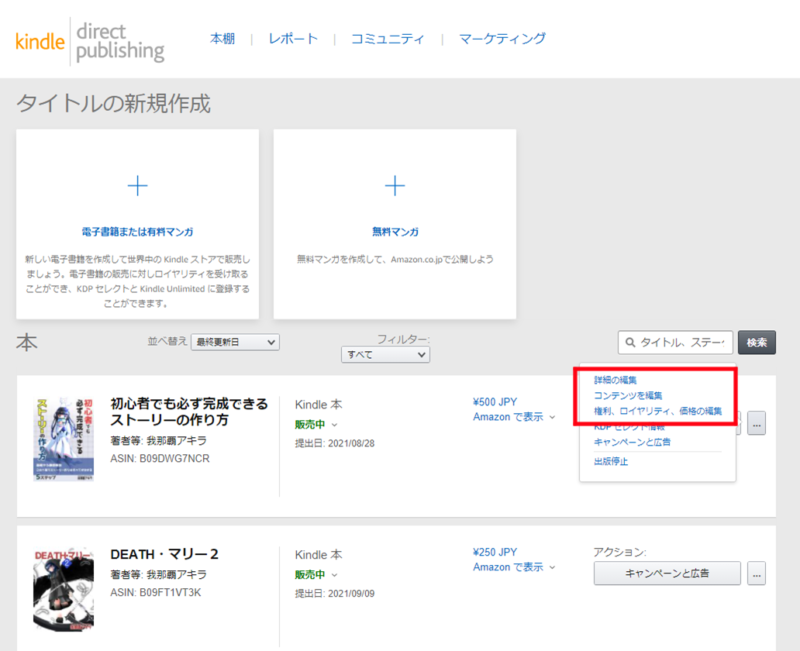
Task: Click the Kindle Direct Publishing logo
Action: [x=90, y=41]
